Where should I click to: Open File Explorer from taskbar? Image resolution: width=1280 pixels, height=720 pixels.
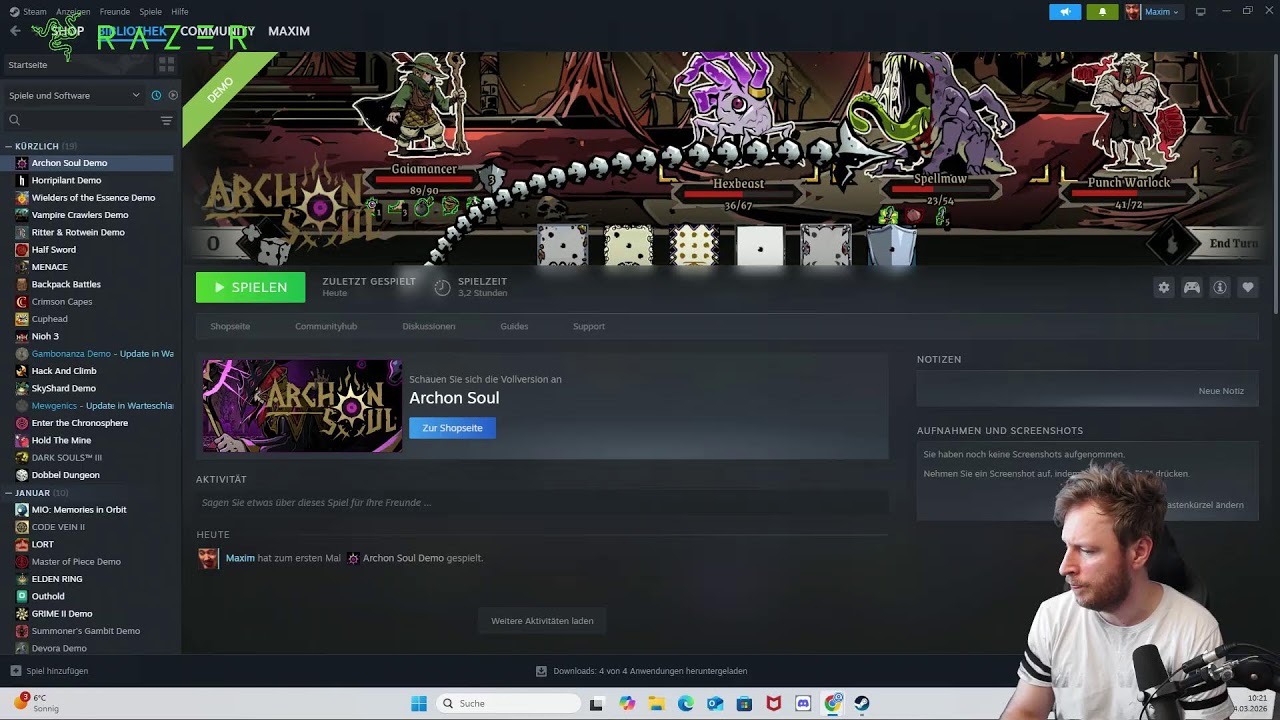(656, 703)
